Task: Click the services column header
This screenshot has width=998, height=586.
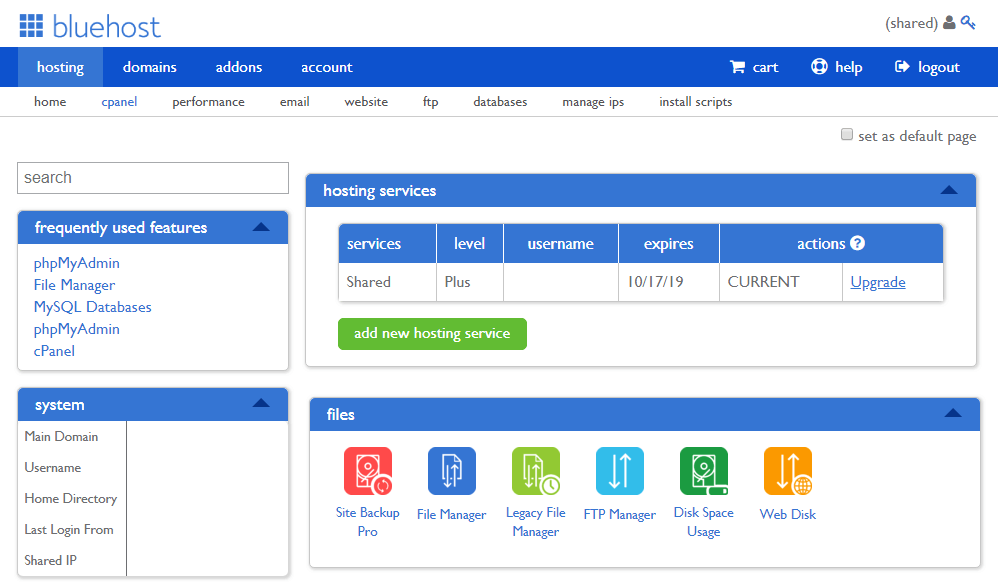Action: coord(388,243)
